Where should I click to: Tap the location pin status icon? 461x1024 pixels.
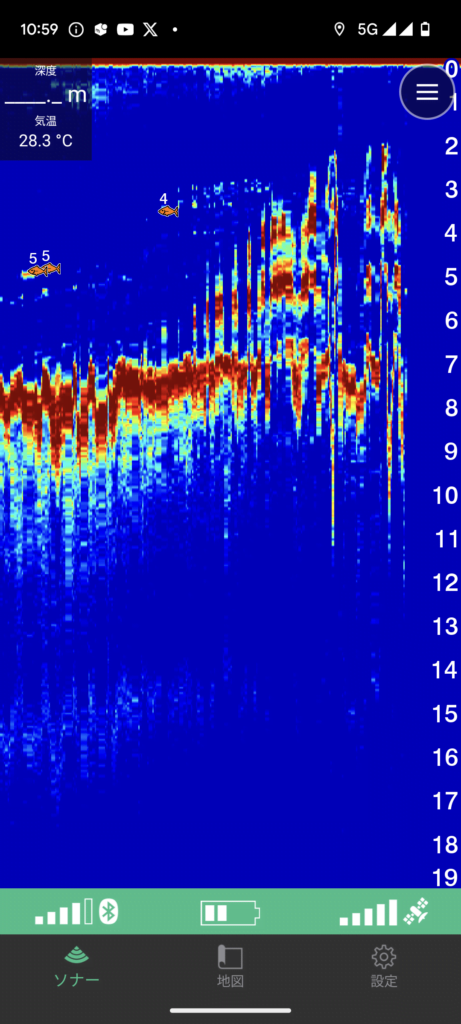(339, 29)
